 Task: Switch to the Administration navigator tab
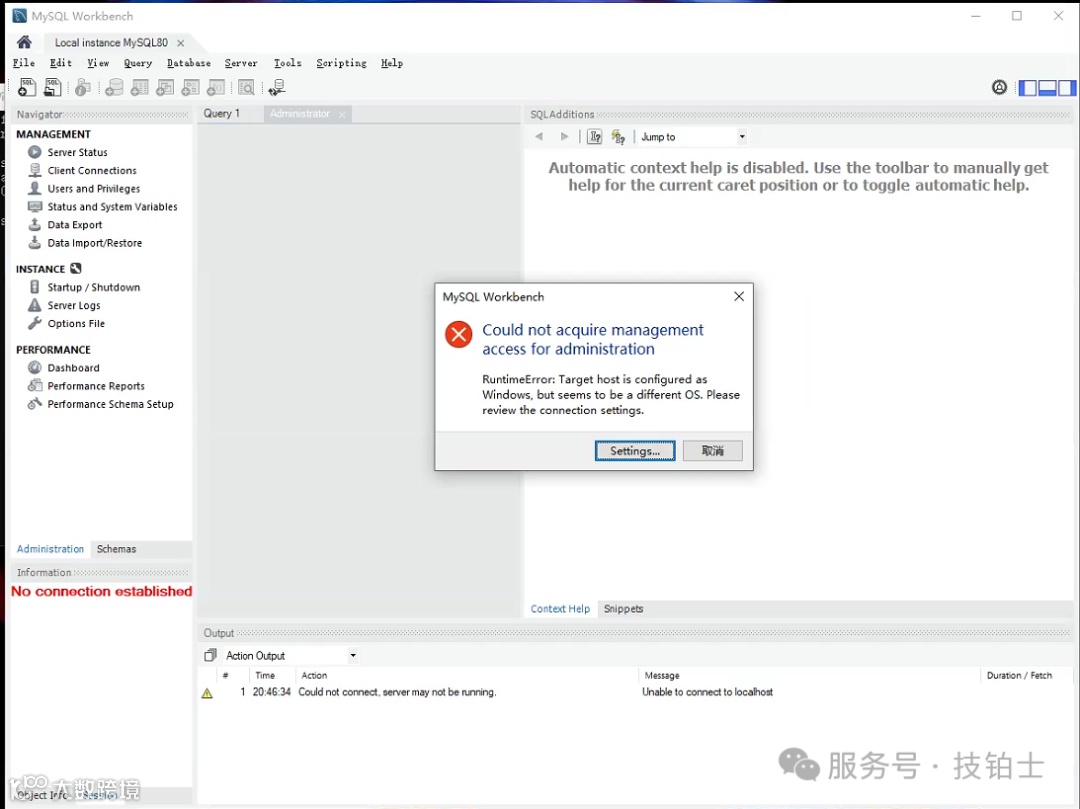(x=50, y=549)
